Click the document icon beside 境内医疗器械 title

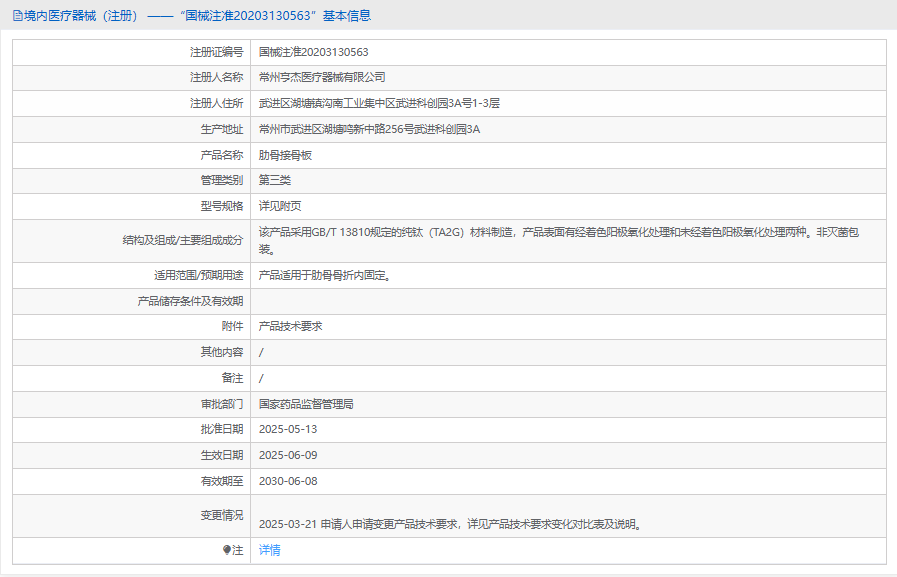pyautogui.click(x=18, y=16)
